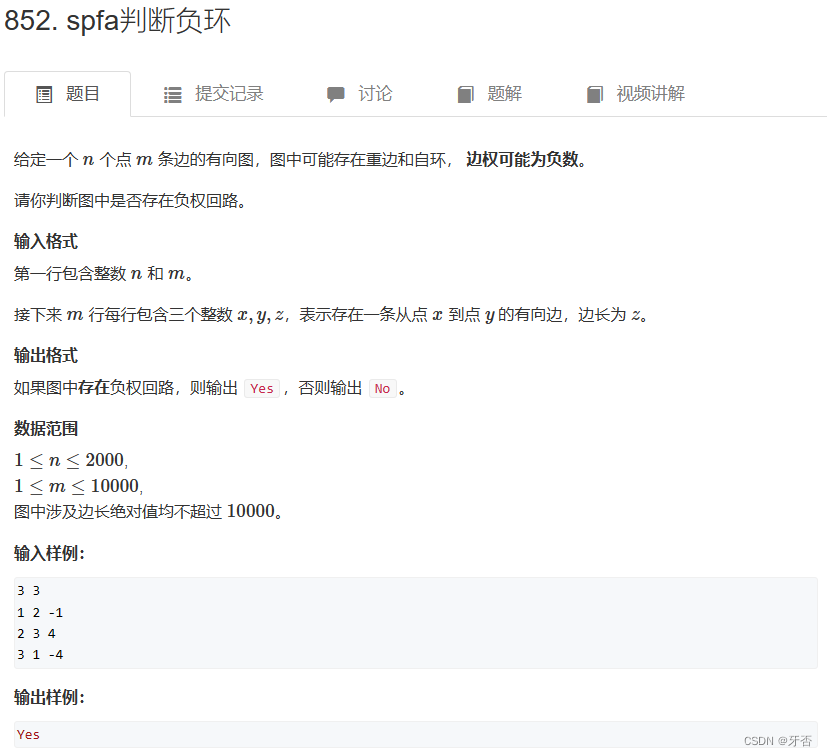
Task: Click the highlighted No code badge
Action: click(383, 388)
